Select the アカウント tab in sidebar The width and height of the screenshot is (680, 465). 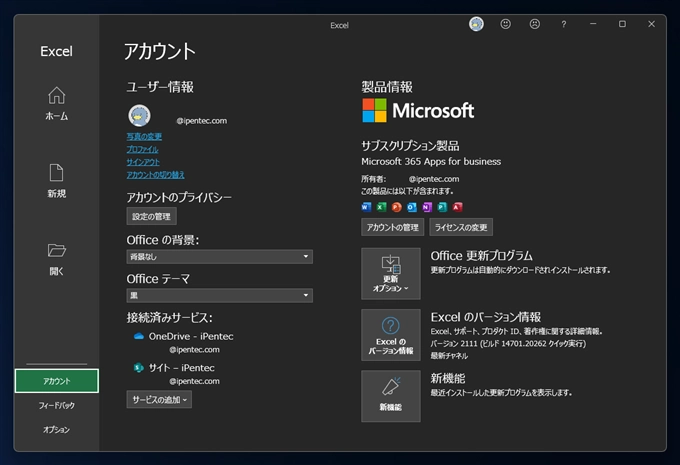[57, 381]
